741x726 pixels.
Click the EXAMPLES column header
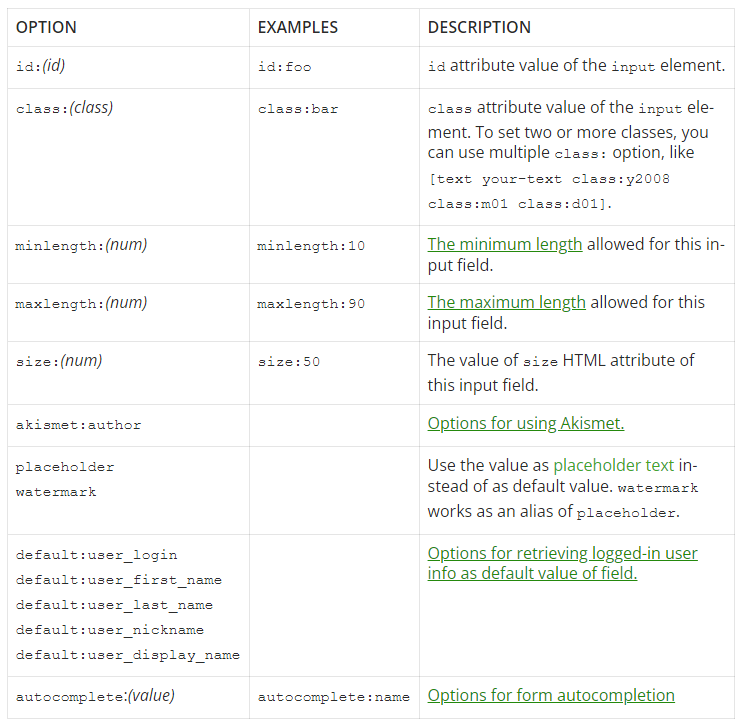298,28
